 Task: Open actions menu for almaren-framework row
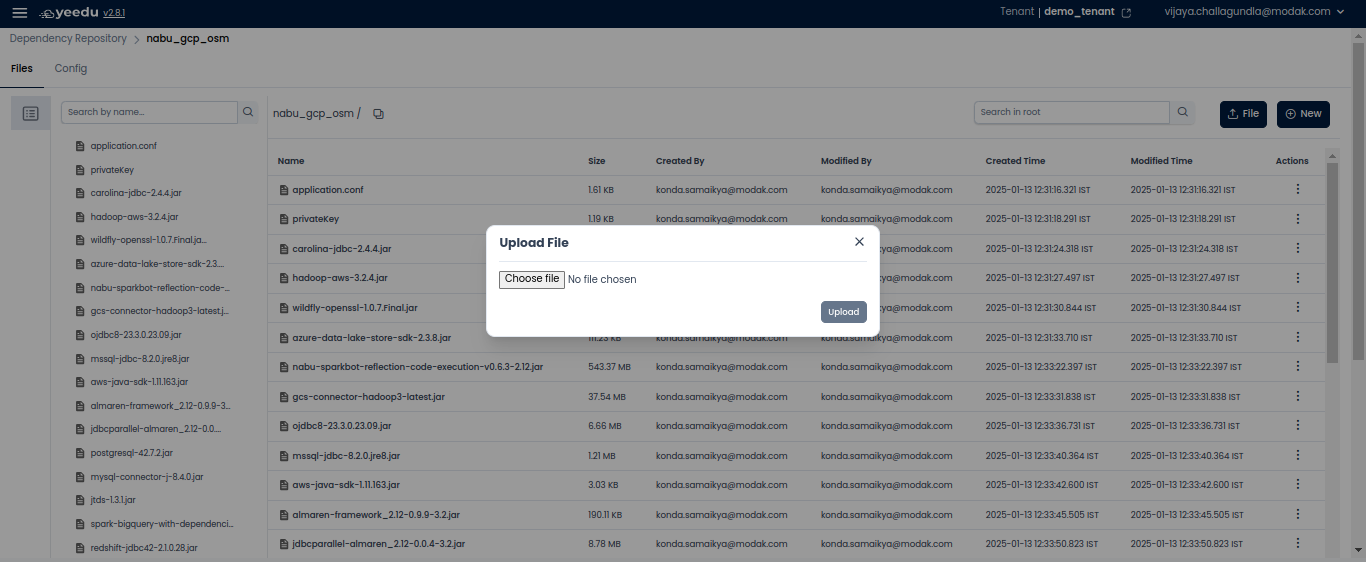click(1298, 515)
